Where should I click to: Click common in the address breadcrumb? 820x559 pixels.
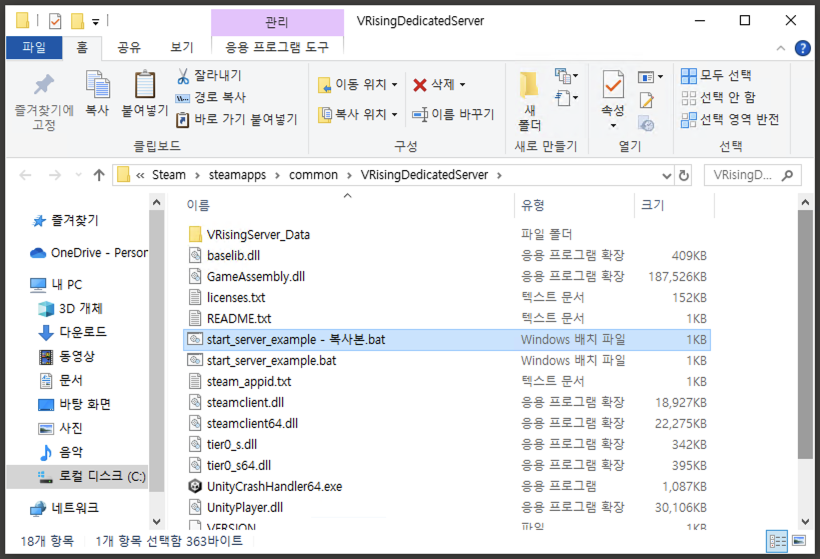(x=313, y=175)
